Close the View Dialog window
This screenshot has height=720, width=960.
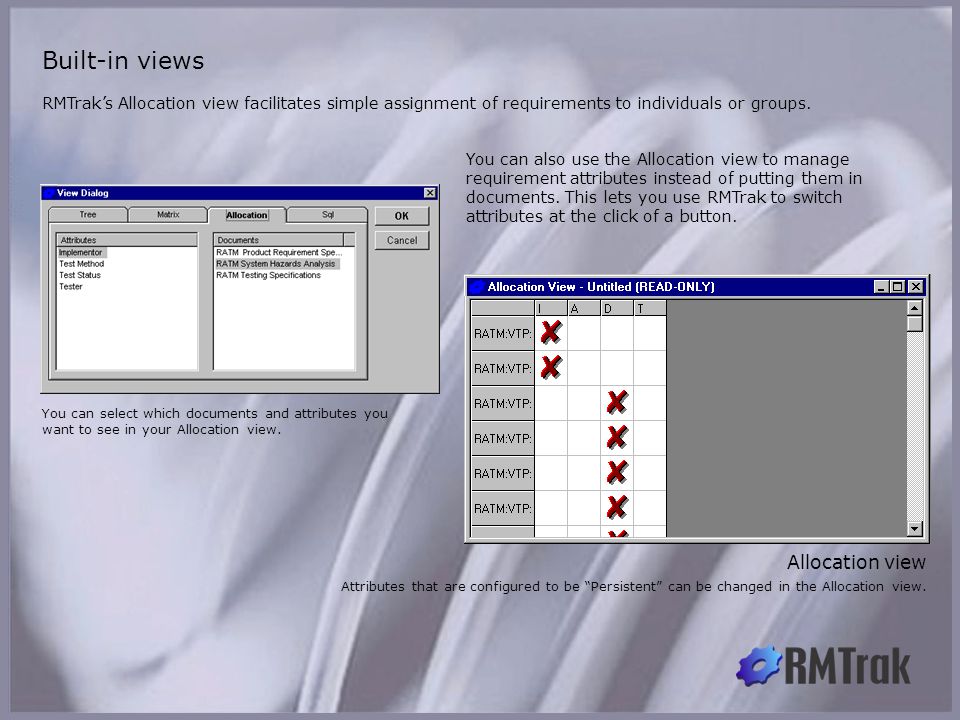coord(430,193)
